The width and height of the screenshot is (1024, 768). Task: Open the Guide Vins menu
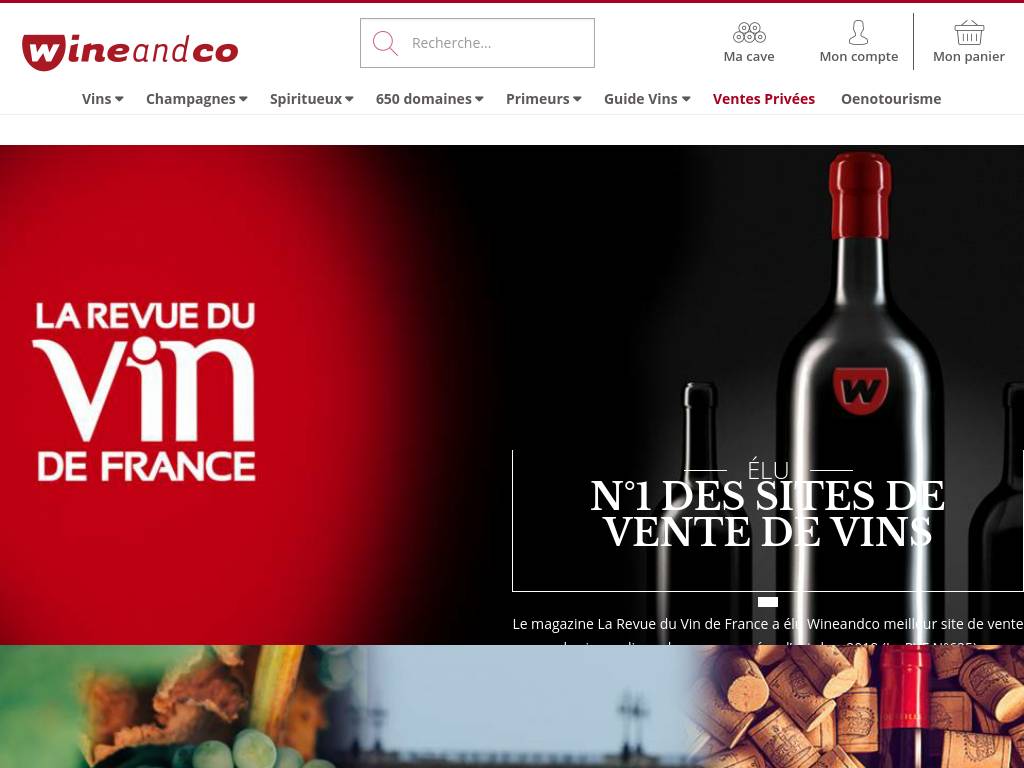[647, 99]
